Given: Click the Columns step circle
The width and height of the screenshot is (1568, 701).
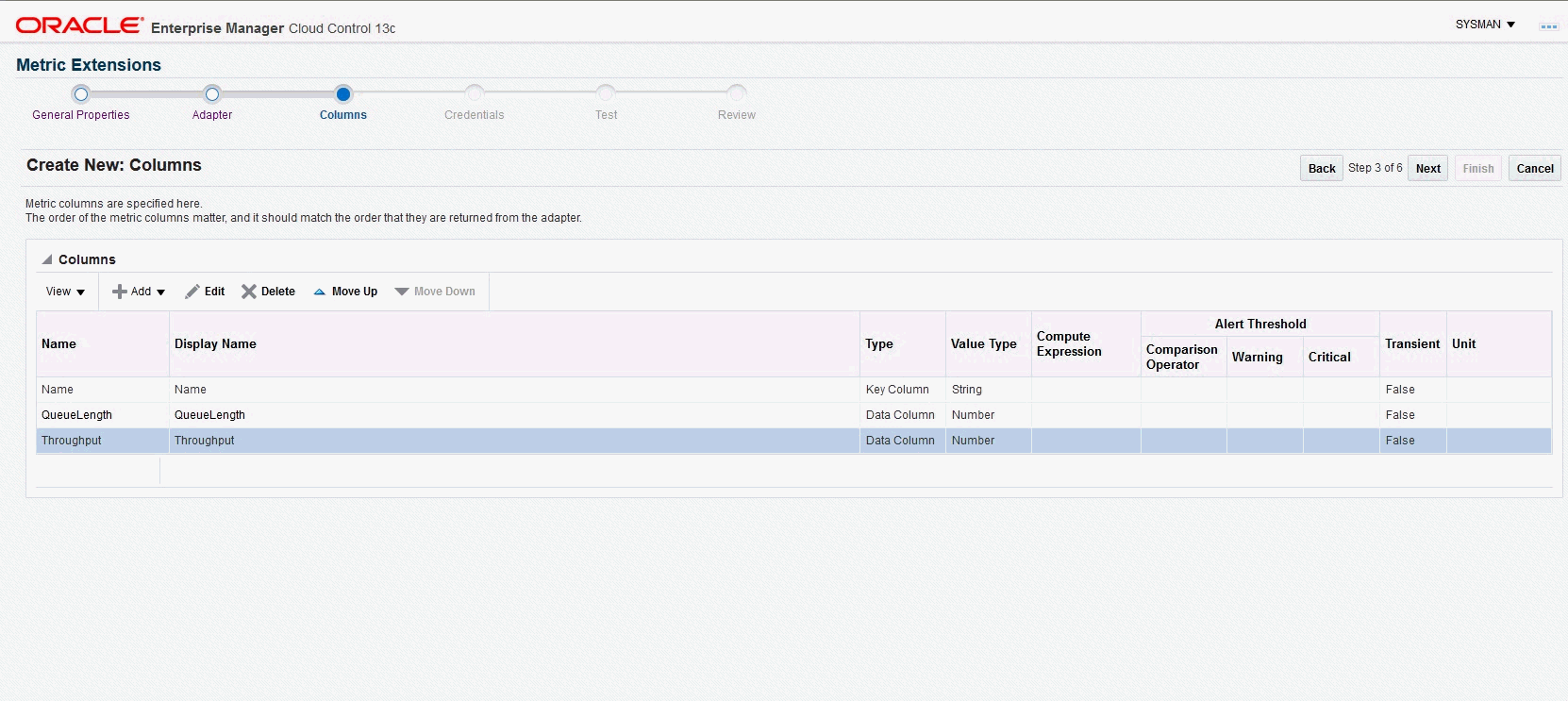Looking at the screenshot, I should (x=343, y=93).
